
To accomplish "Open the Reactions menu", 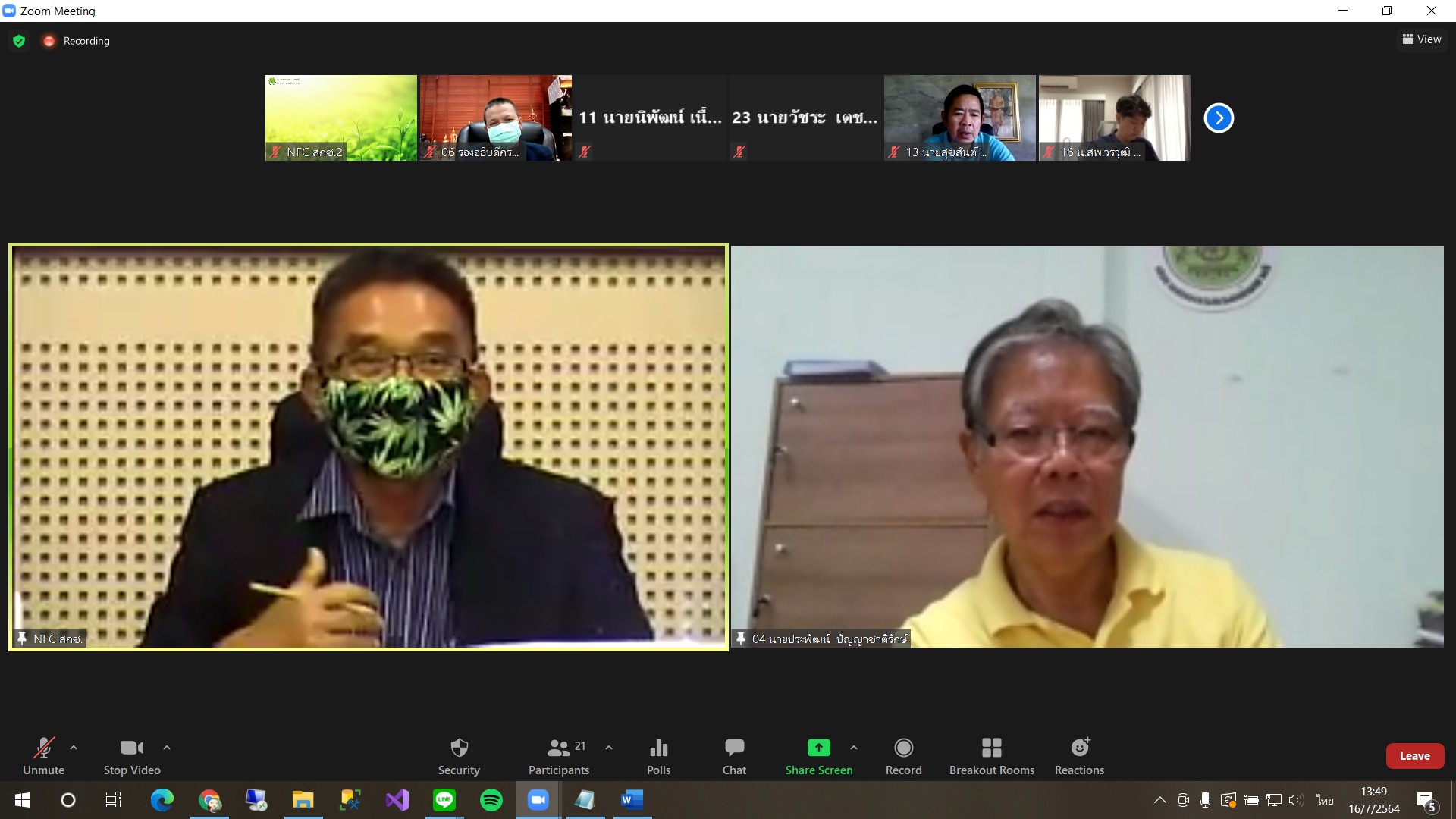I will click(x=1079, y=756).
